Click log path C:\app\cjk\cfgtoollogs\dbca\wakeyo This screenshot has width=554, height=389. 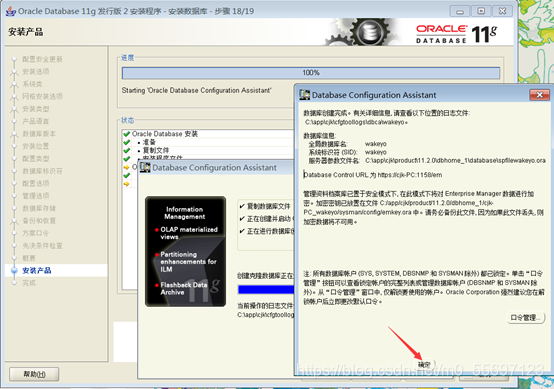[356, 122]
